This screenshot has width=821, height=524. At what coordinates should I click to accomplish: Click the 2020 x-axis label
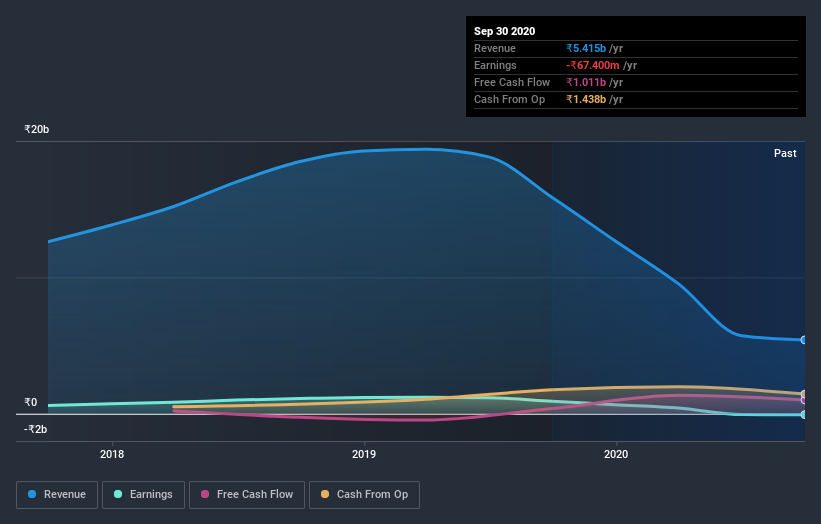tap(616, 454)
